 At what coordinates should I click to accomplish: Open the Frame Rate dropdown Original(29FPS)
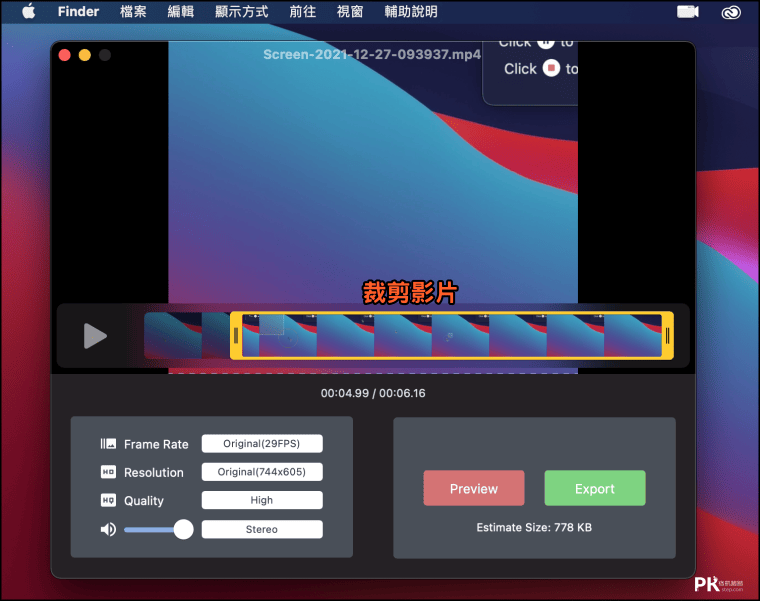pos(262,443)
